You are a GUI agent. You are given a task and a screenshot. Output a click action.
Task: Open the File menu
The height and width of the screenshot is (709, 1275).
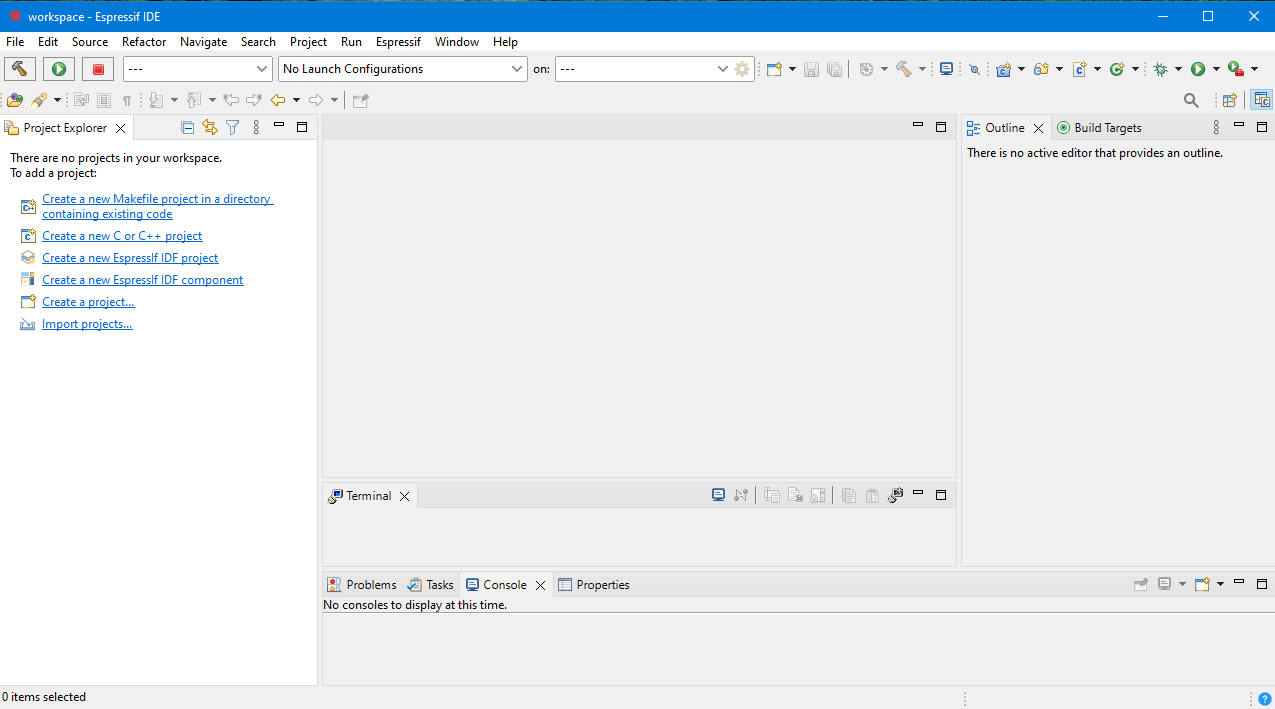(15, 42)
